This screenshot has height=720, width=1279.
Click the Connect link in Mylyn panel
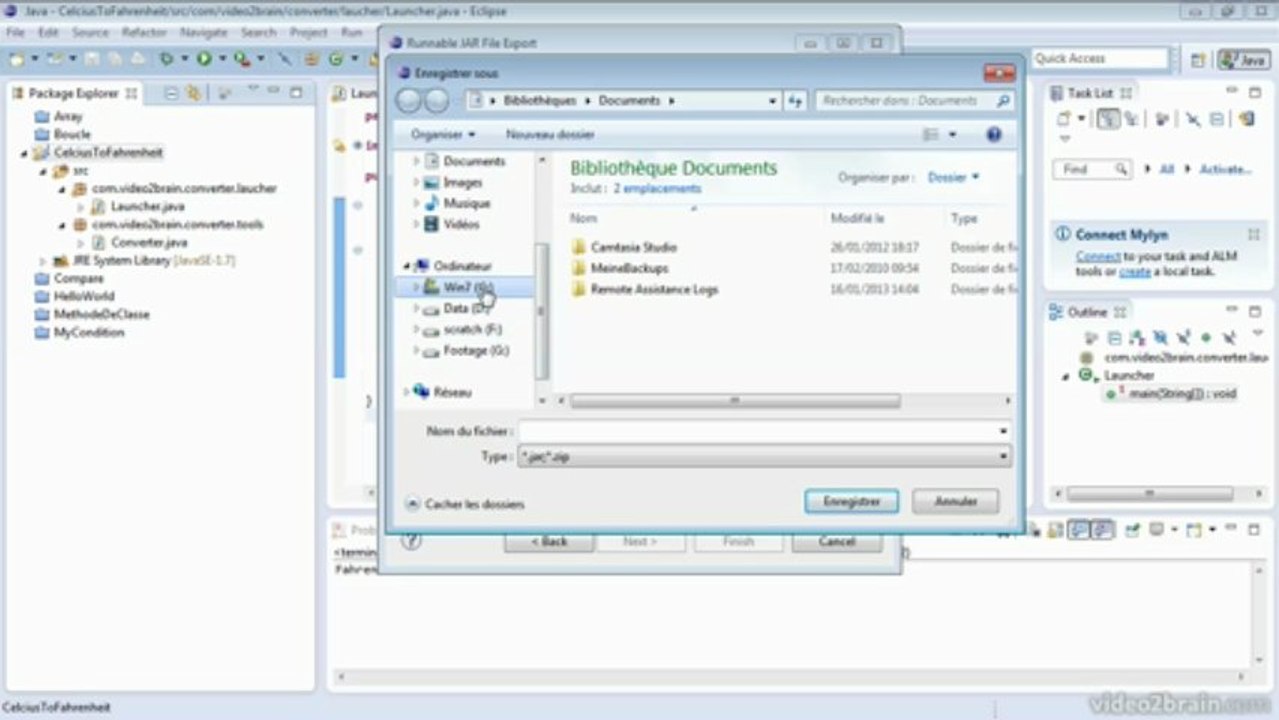[x=1098, y=257]
